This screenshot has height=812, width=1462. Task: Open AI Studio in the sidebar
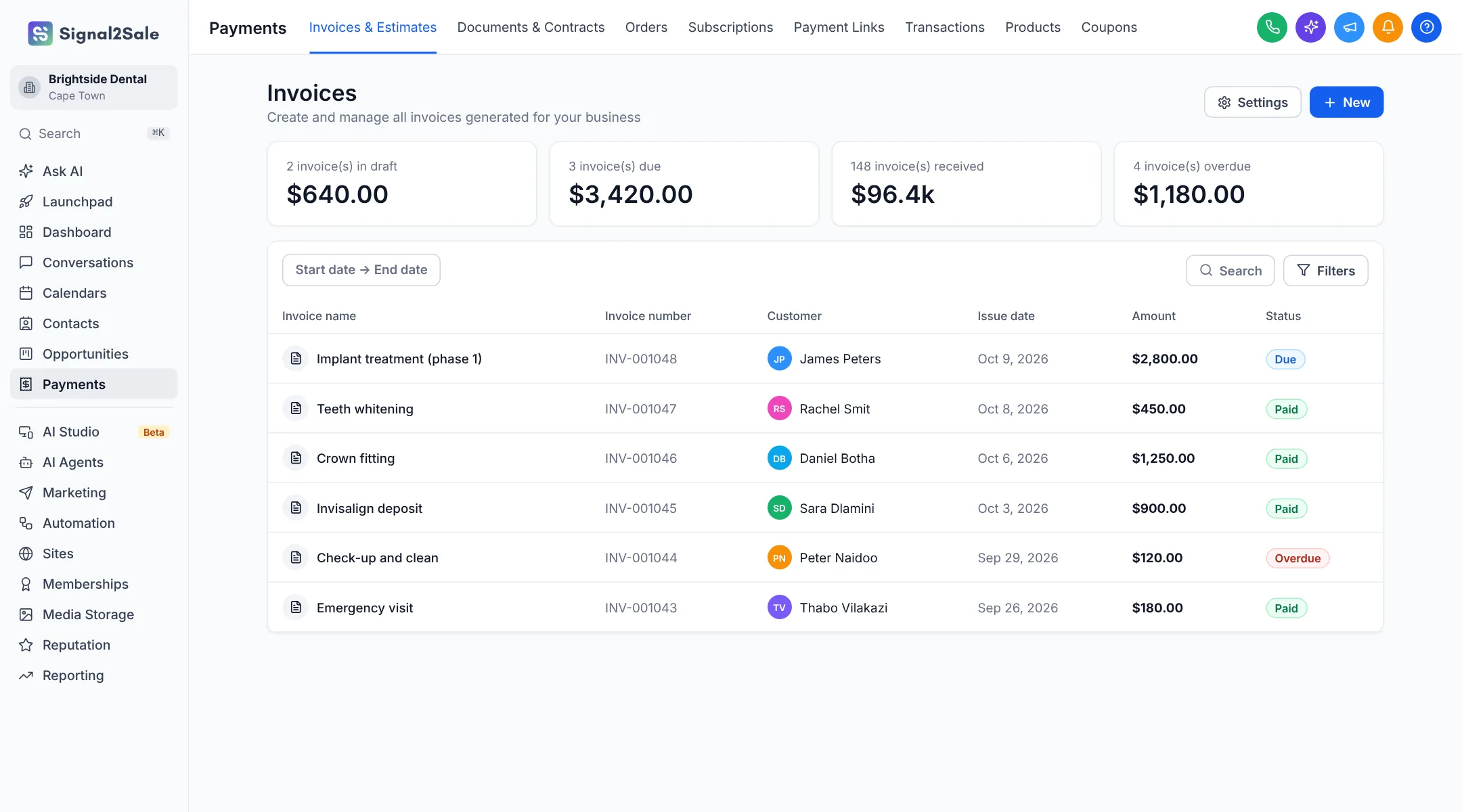pos(94,432)
